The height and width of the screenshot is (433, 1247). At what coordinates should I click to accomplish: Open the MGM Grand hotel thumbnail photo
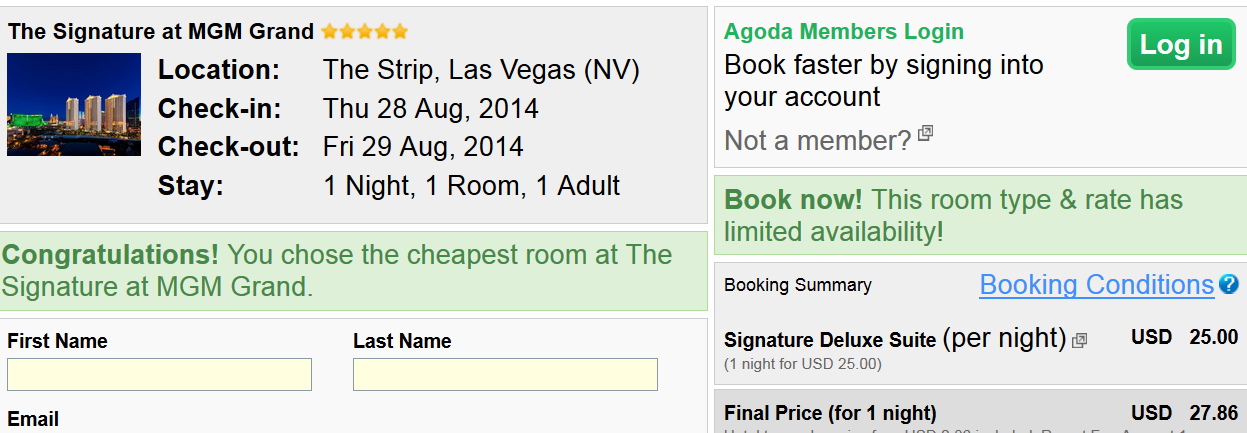click(74, 105)
